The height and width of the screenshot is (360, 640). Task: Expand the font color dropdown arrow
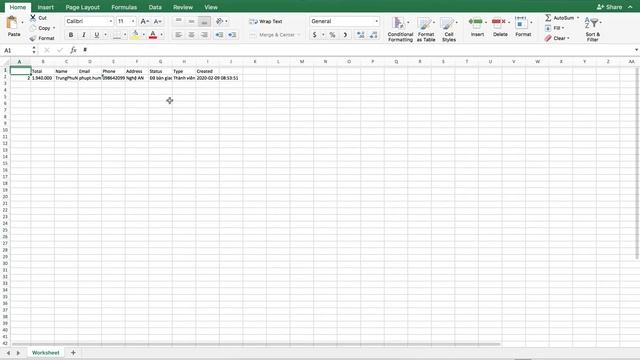(x=162, y=35)
